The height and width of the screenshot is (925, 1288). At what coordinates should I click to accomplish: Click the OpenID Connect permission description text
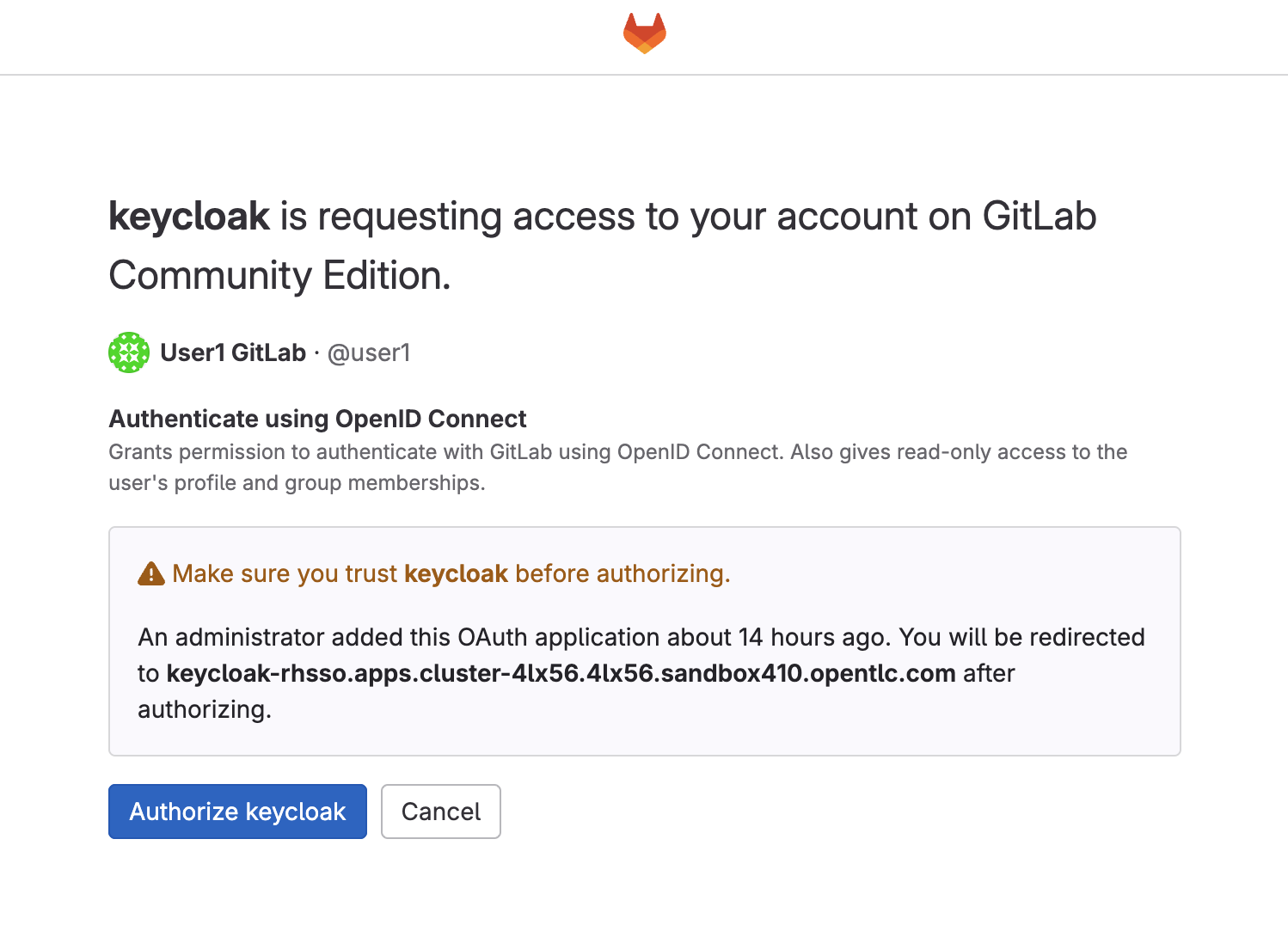pos(617,468)
